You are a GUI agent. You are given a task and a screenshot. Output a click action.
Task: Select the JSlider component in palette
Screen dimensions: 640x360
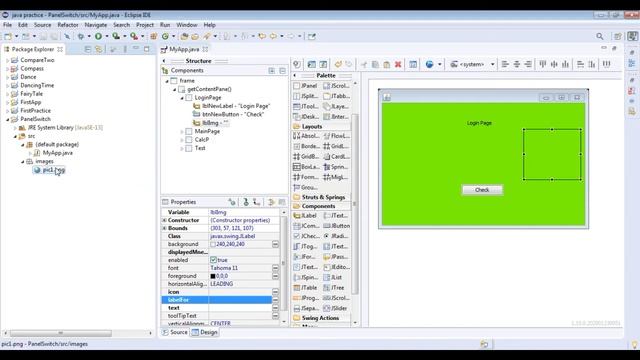click(336, 308)
